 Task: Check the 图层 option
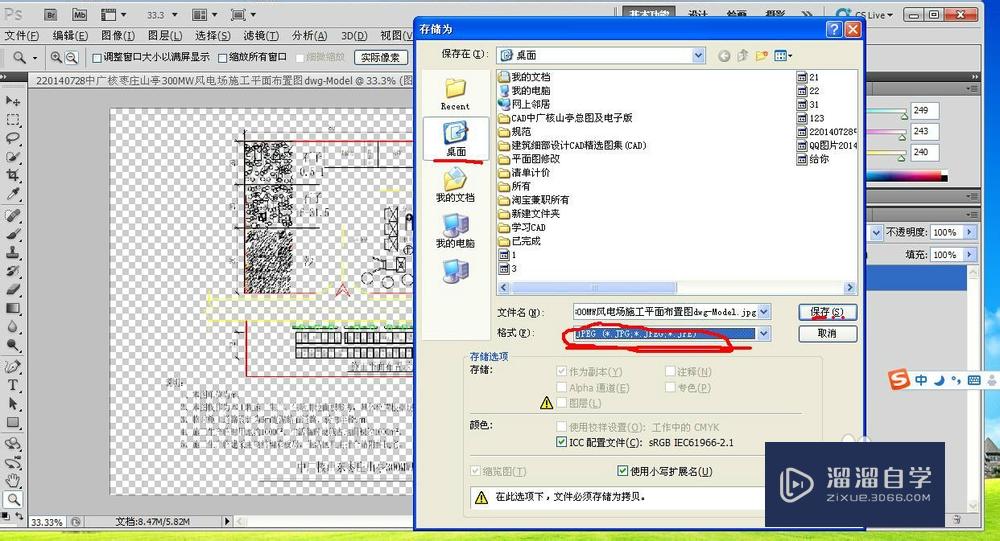[x=561, y=403]
